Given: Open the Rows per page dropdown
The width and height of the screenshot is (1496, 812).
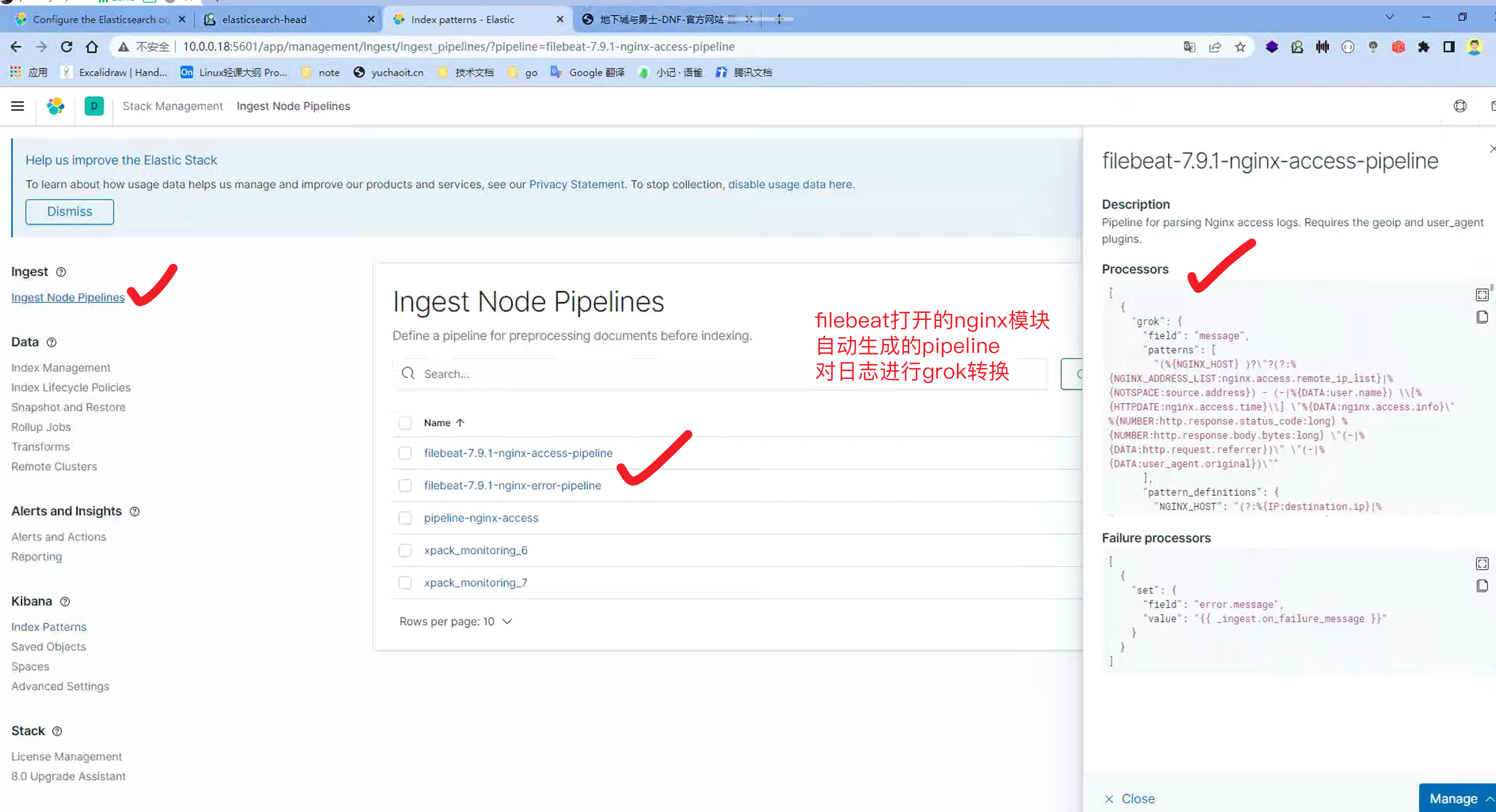Looking at the screenshot, I should point(456,621).
